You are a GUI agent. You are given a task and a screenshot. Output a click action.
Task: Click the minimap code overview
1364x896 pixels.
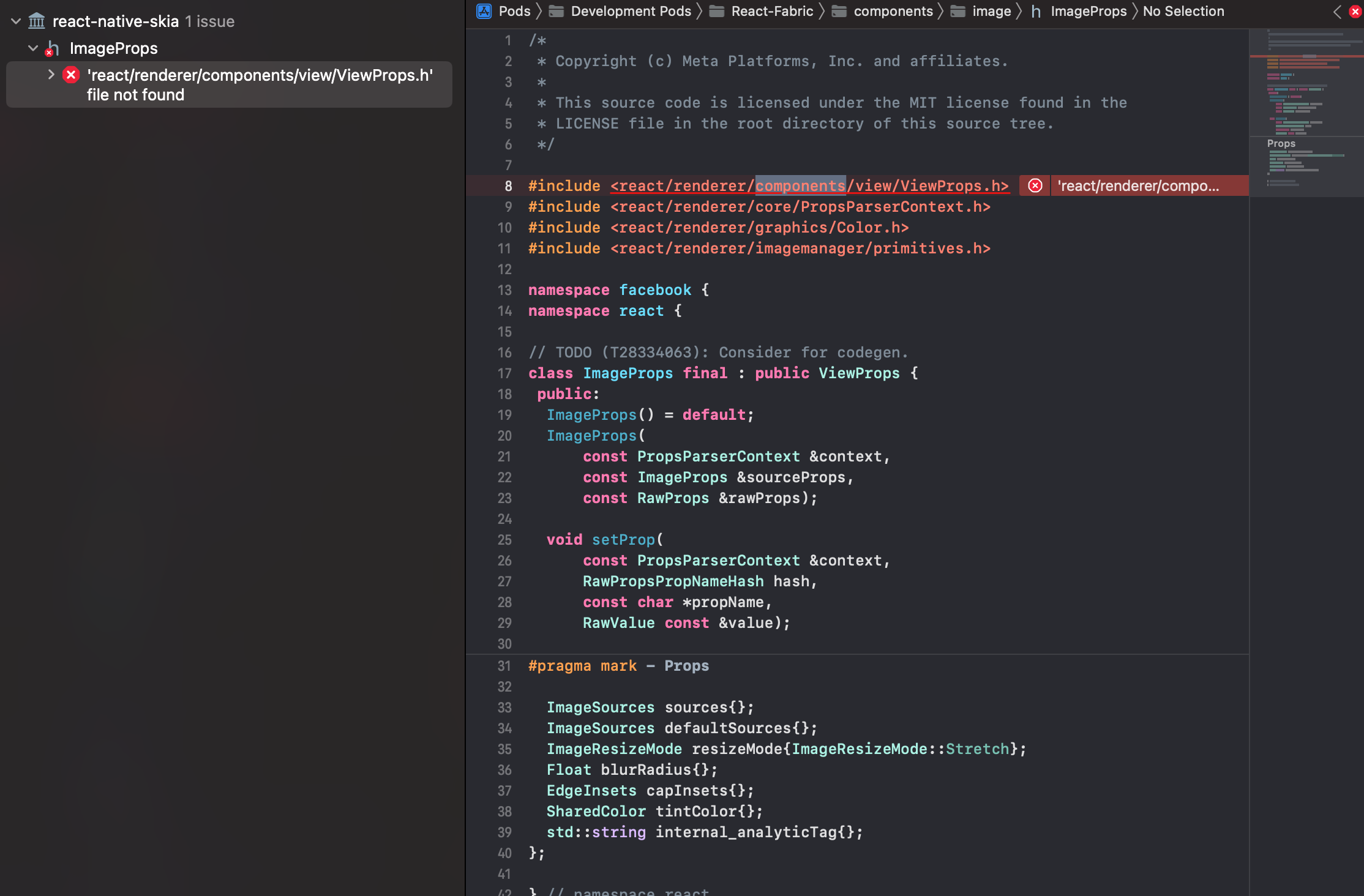pos(1306,113)
